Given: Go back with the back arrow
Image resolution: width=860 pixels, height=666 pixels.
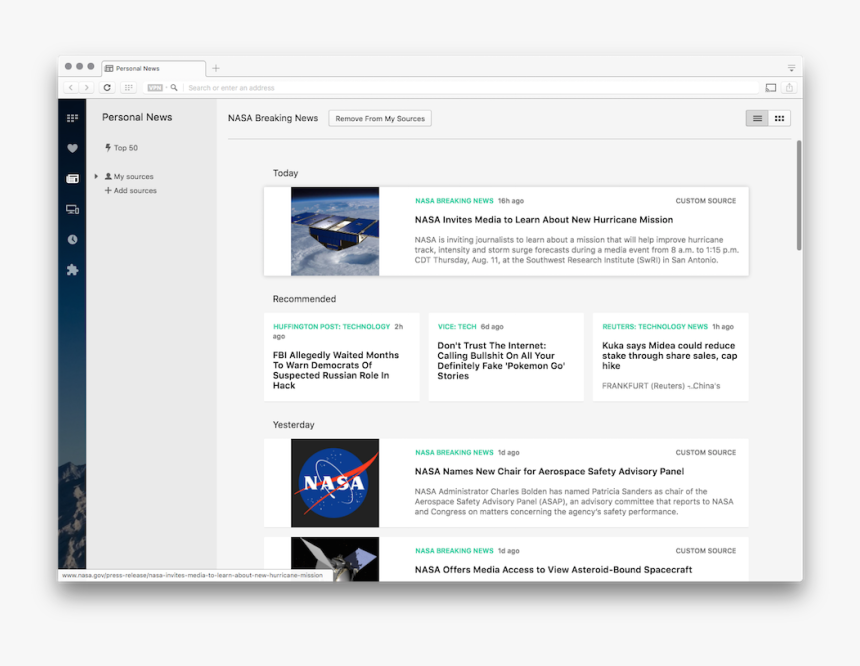Looking at the screenshot, I should (x=71, y=87).
